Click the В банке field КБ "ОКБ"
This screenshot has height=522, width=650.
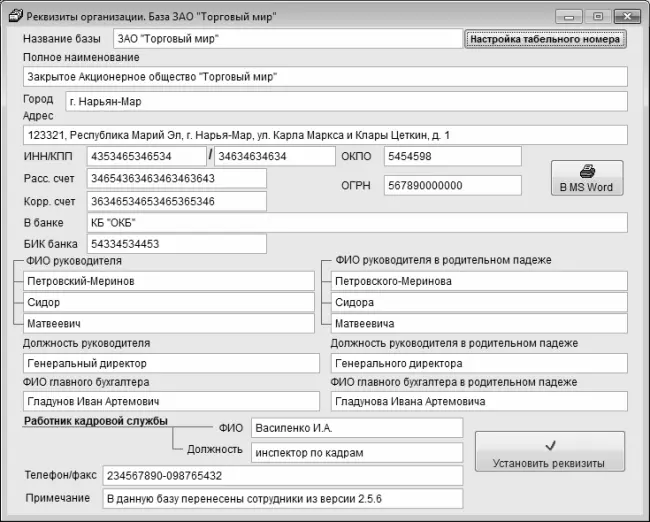[357, 223]
